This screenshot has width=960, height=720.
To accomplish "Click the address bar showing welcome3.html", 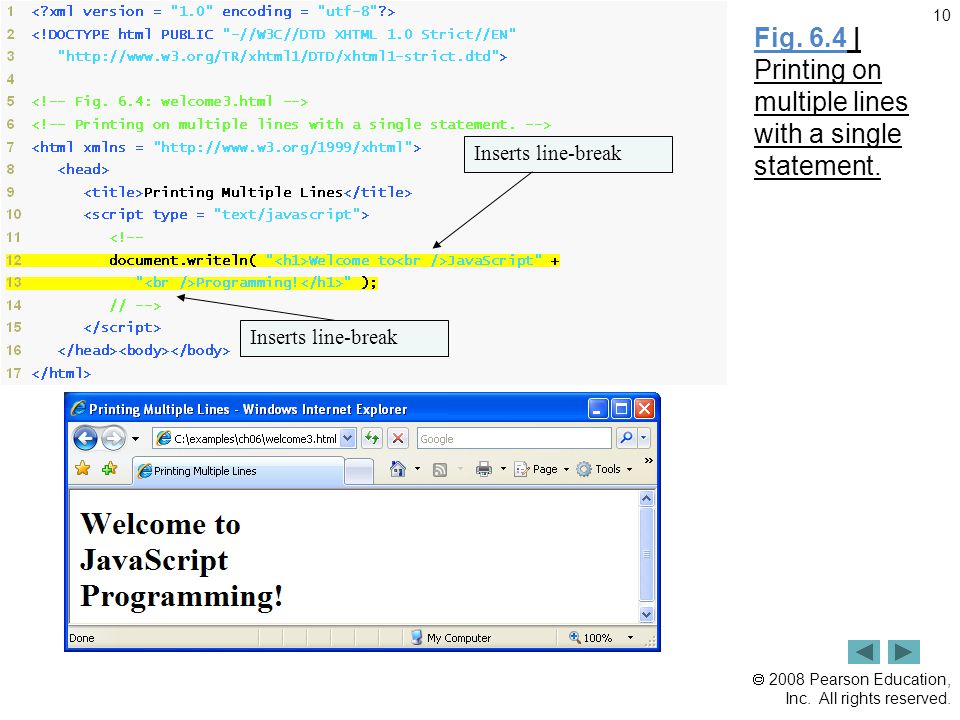I will coord(247,438).
